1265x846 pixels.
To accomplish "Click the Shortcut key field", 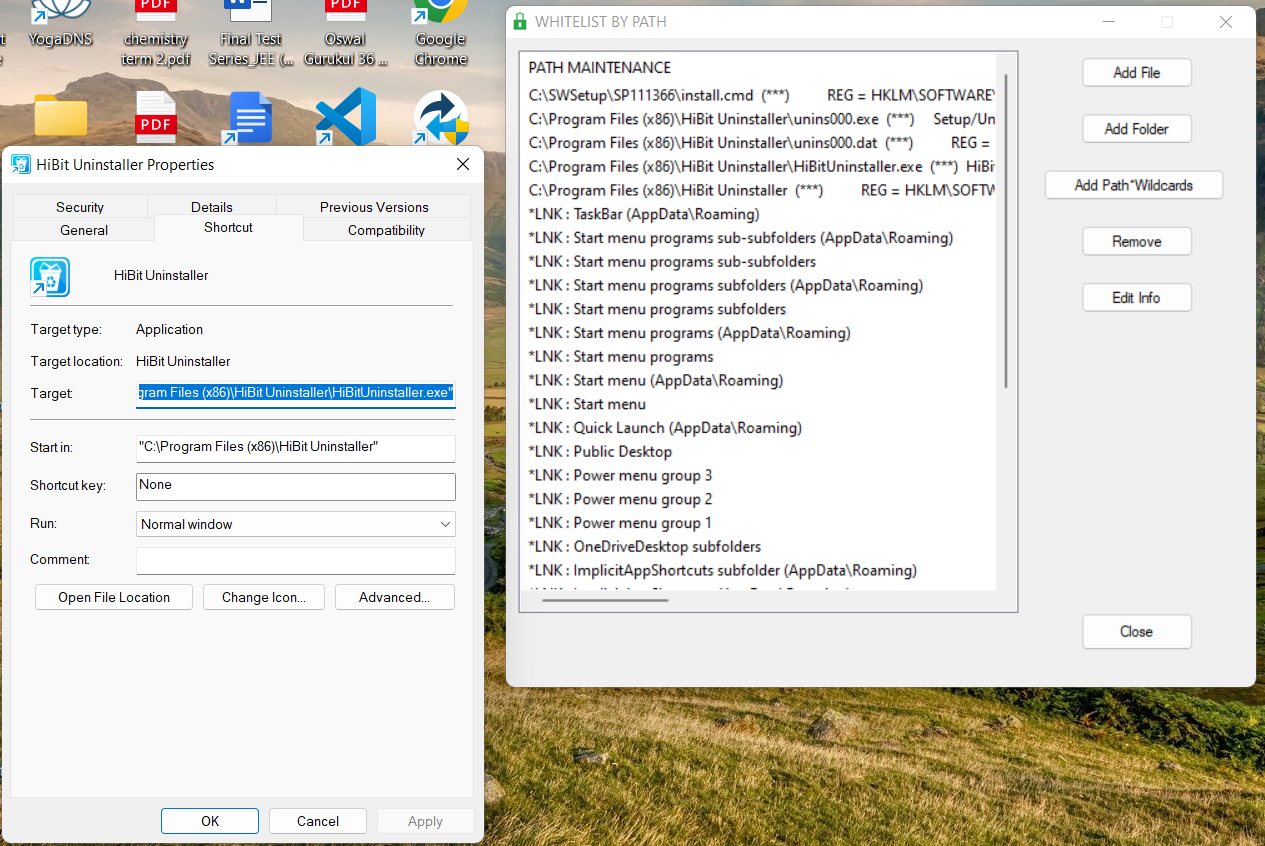I will coord(296,486).
